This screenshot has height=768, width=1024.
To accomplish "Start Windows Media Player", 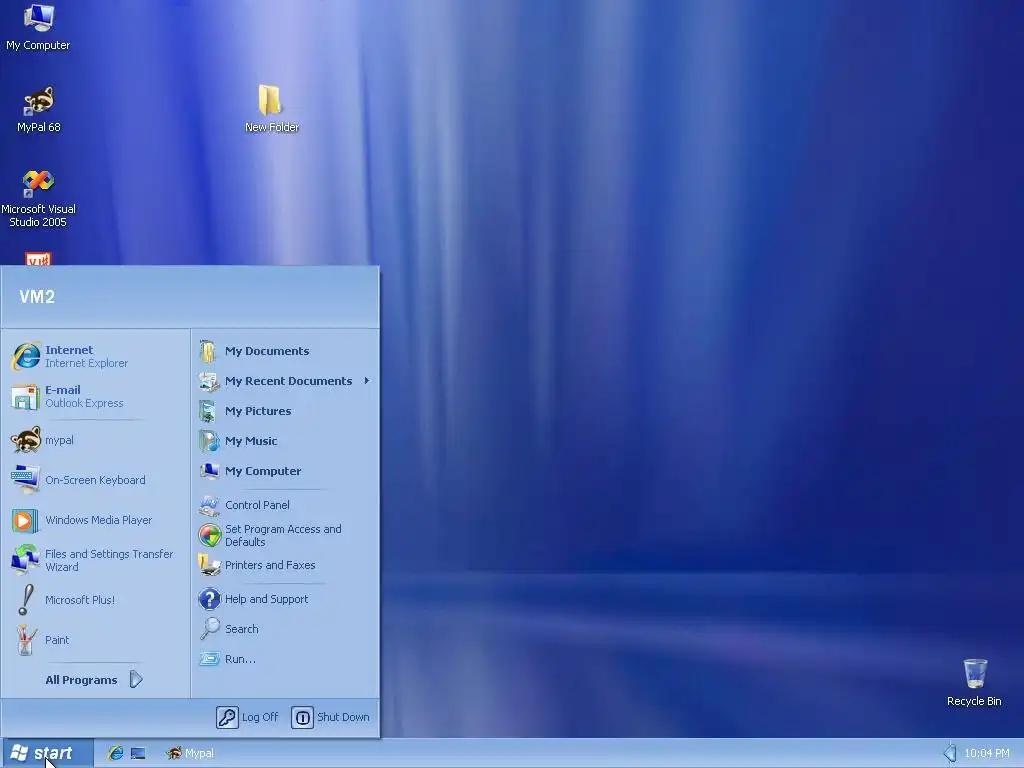I will pos(96,520).
